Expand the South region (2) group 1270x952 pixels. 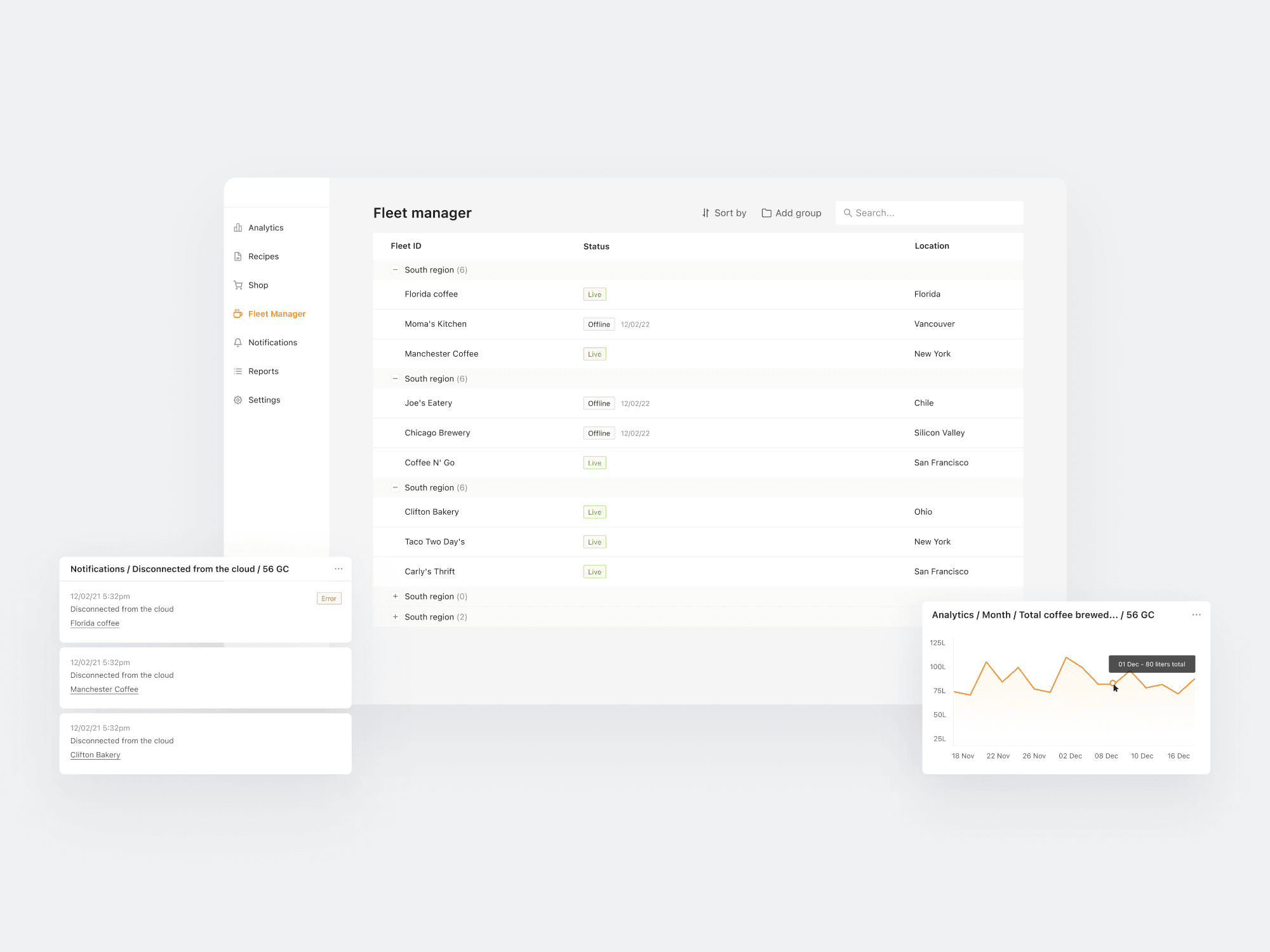395,617
